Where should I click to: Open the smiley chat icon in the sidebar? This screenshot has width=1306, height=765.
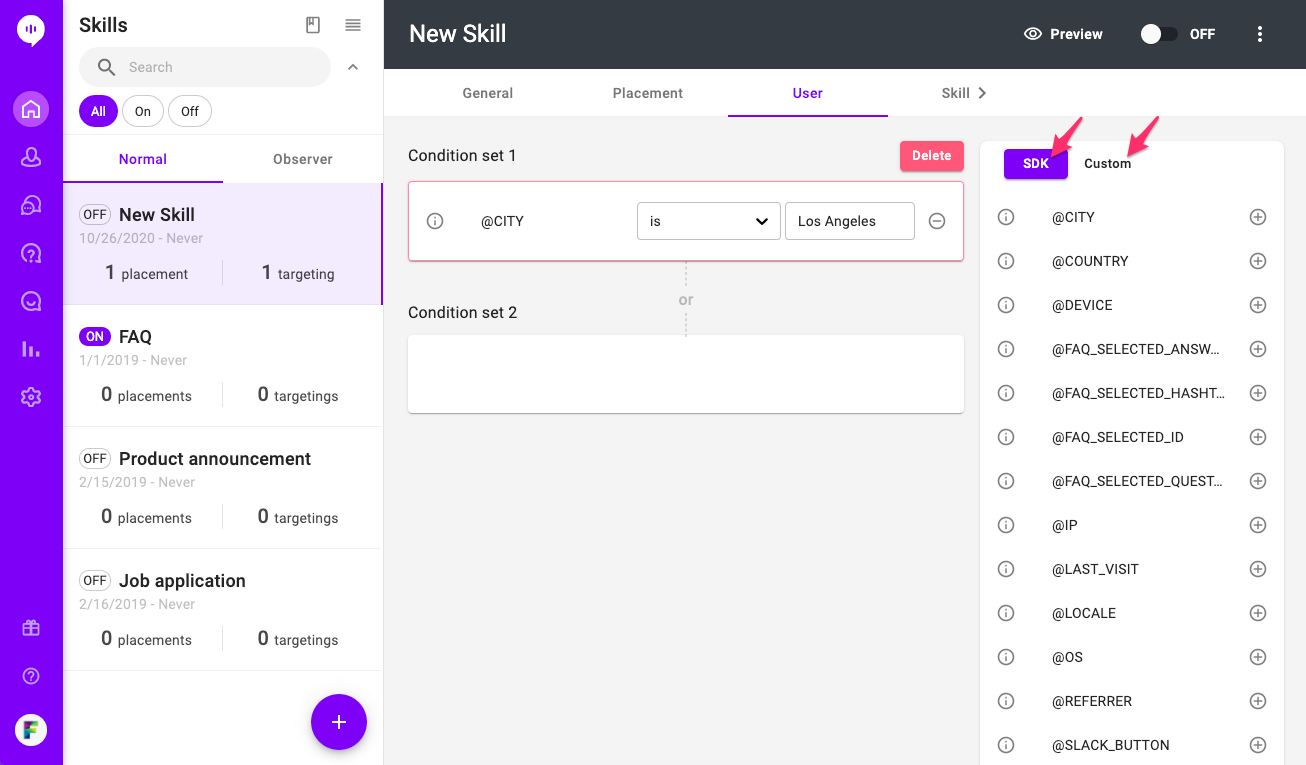tap(31, 301)
